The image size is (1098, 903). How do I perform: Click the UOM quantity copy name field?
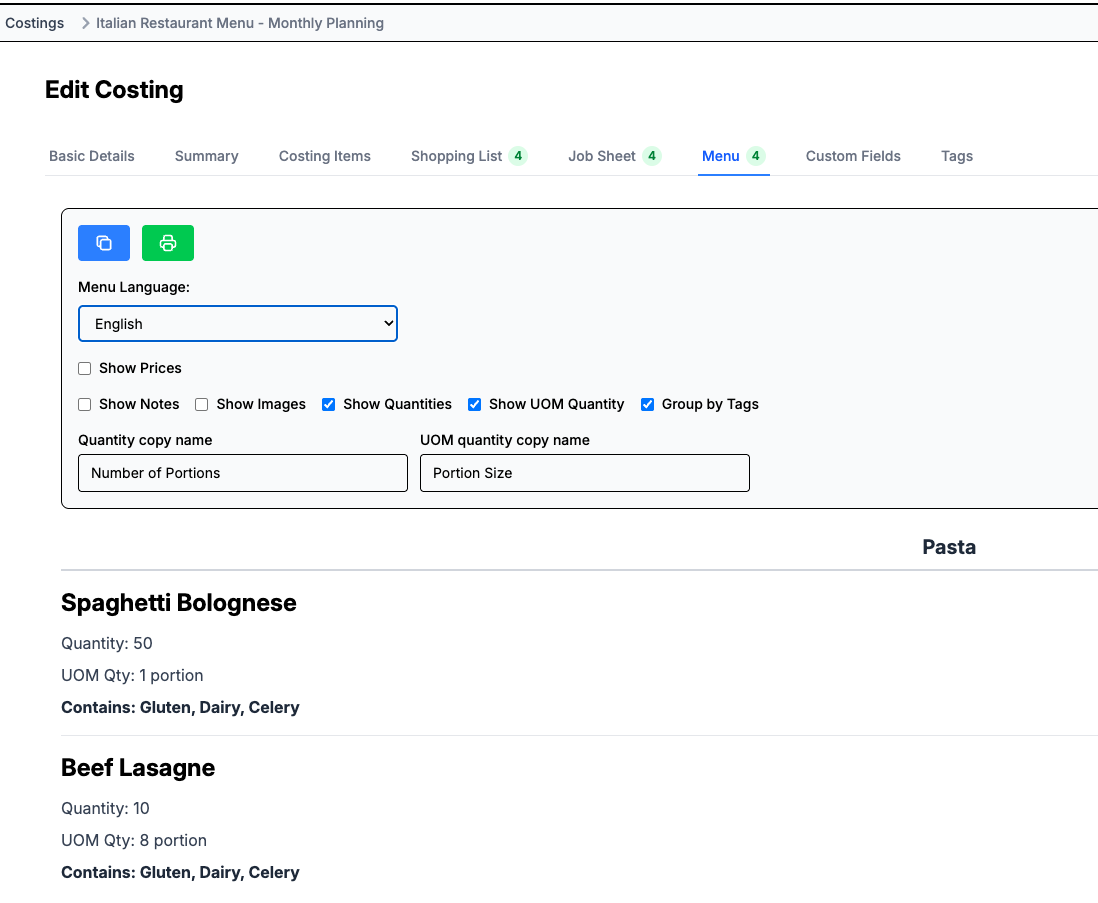(x=585, y=473)
